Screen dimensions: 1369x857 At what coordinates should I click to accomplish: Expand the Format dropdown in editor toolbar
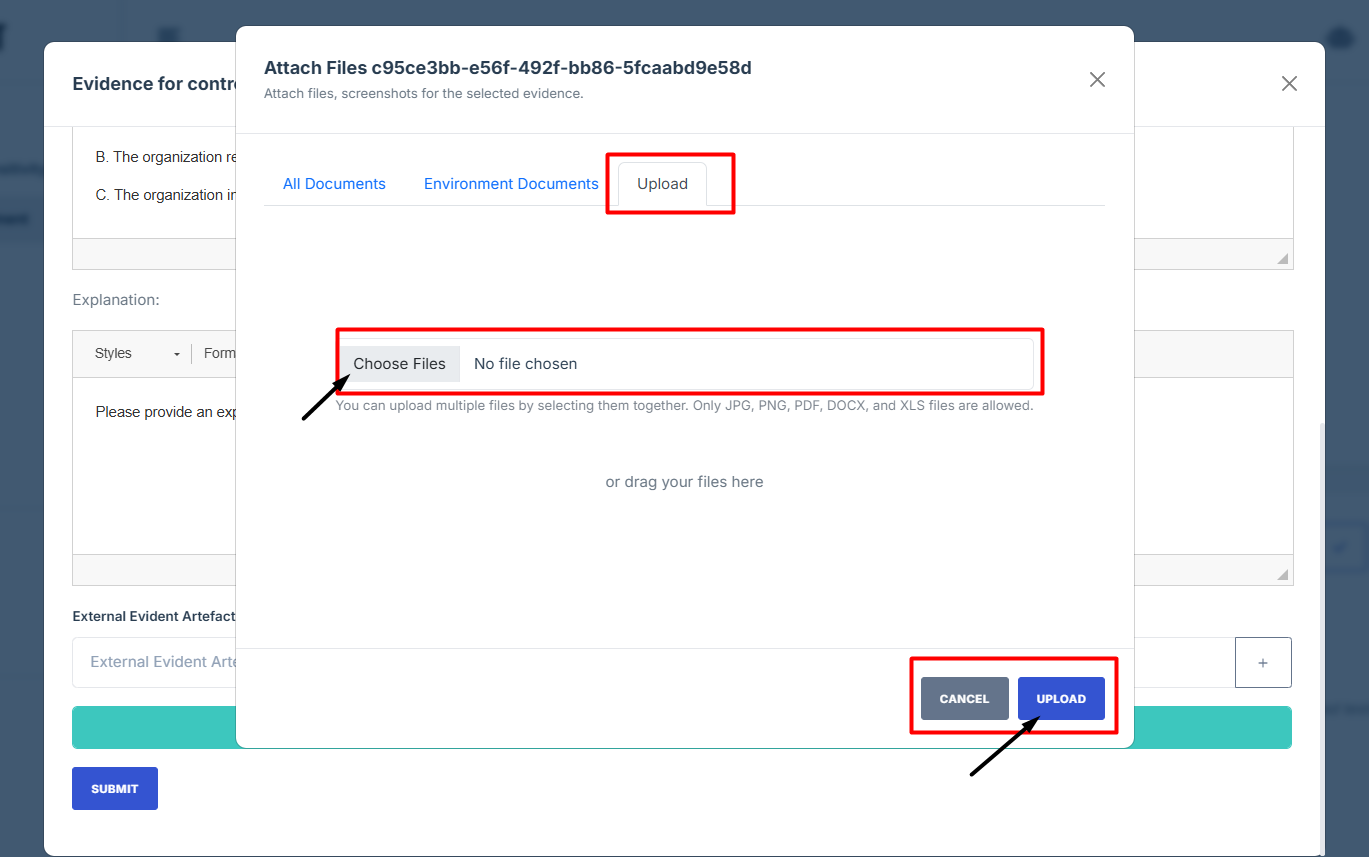[219, 354]
